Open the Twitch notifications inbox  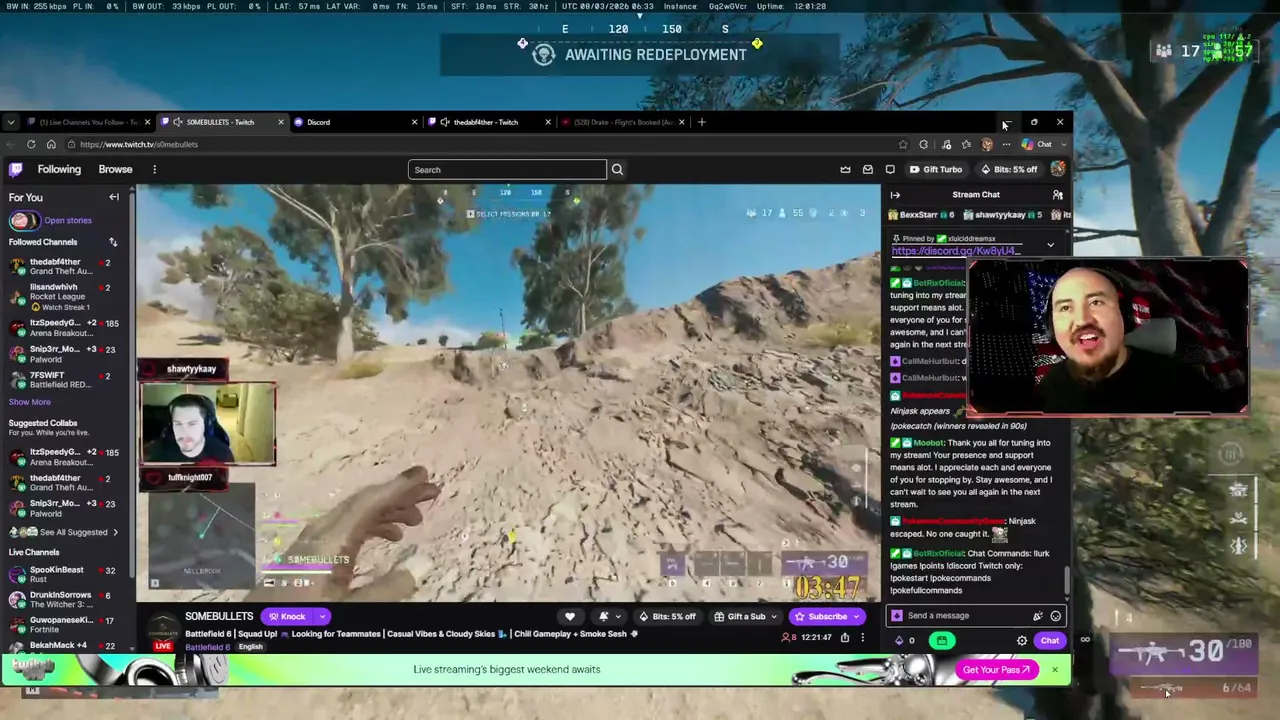pos(868,170)
